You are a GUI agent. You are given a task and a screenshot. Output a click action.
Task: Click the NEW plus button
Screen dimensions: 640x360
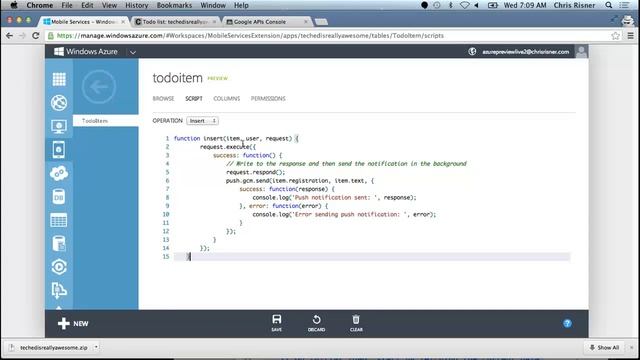pos(73,323)
